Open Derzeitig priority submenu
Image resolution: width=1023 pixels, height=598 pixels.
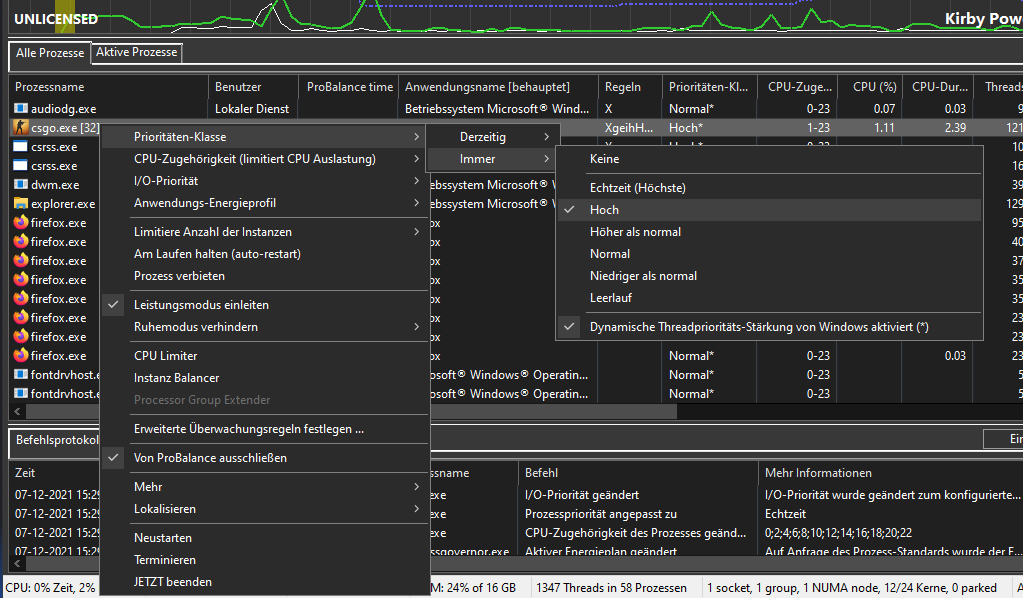(x=493, y=136)
